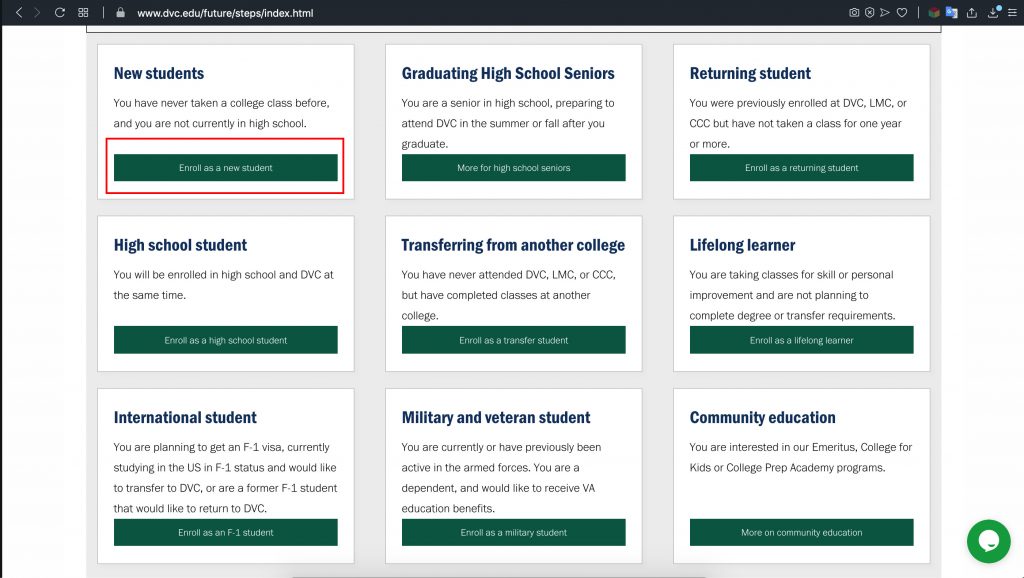Click More for high school seniors

(x=513, y=168)
